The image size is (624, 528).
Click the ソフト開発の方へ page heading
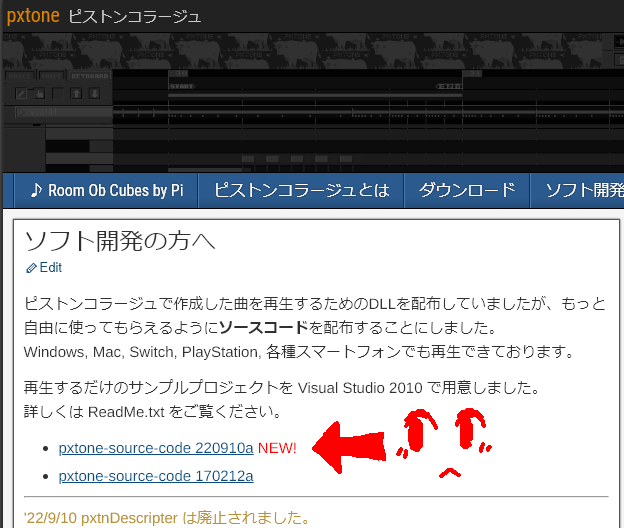point(120,241)
